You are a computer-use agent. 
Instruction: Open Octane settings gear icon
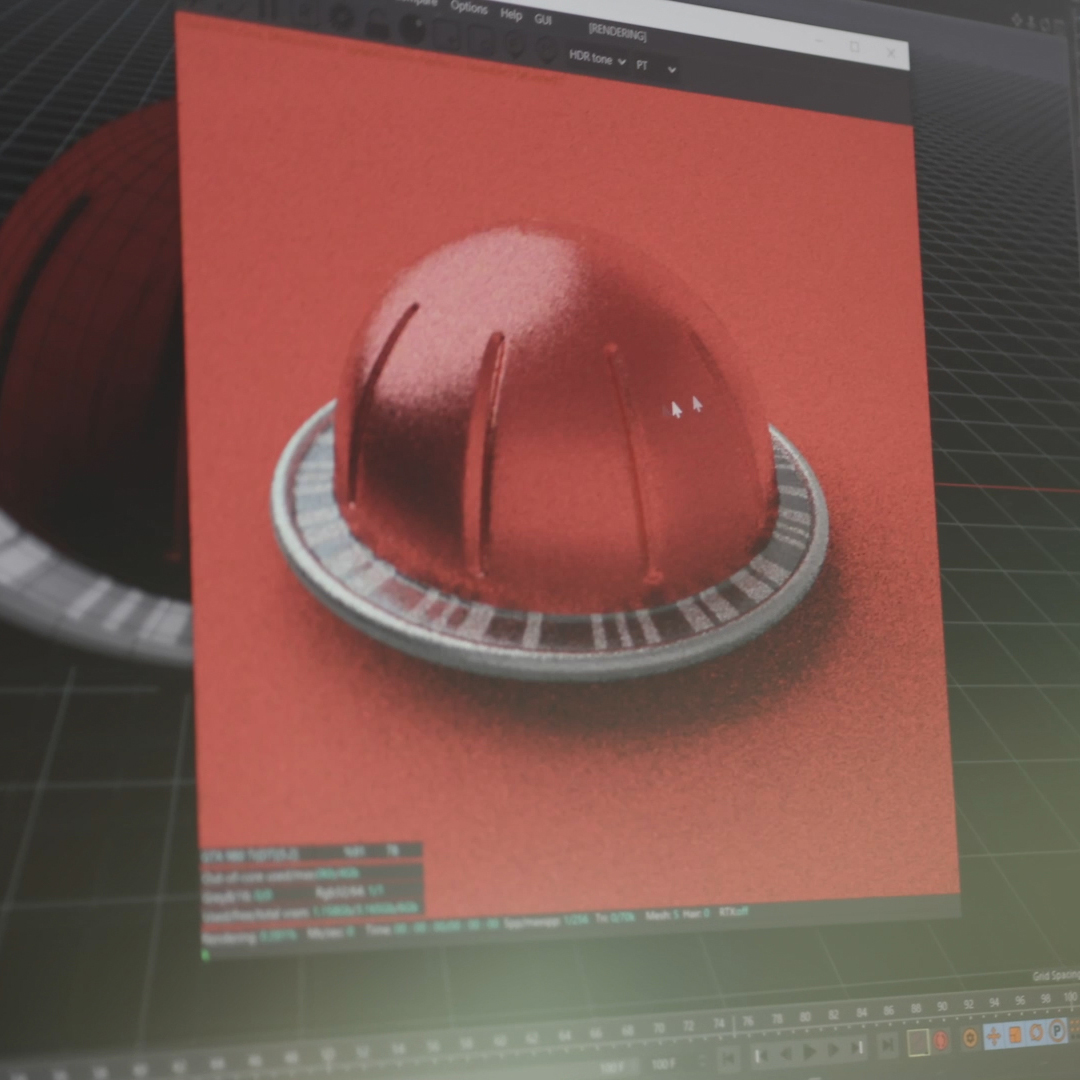pyautogui.click(x=341, y=19)
